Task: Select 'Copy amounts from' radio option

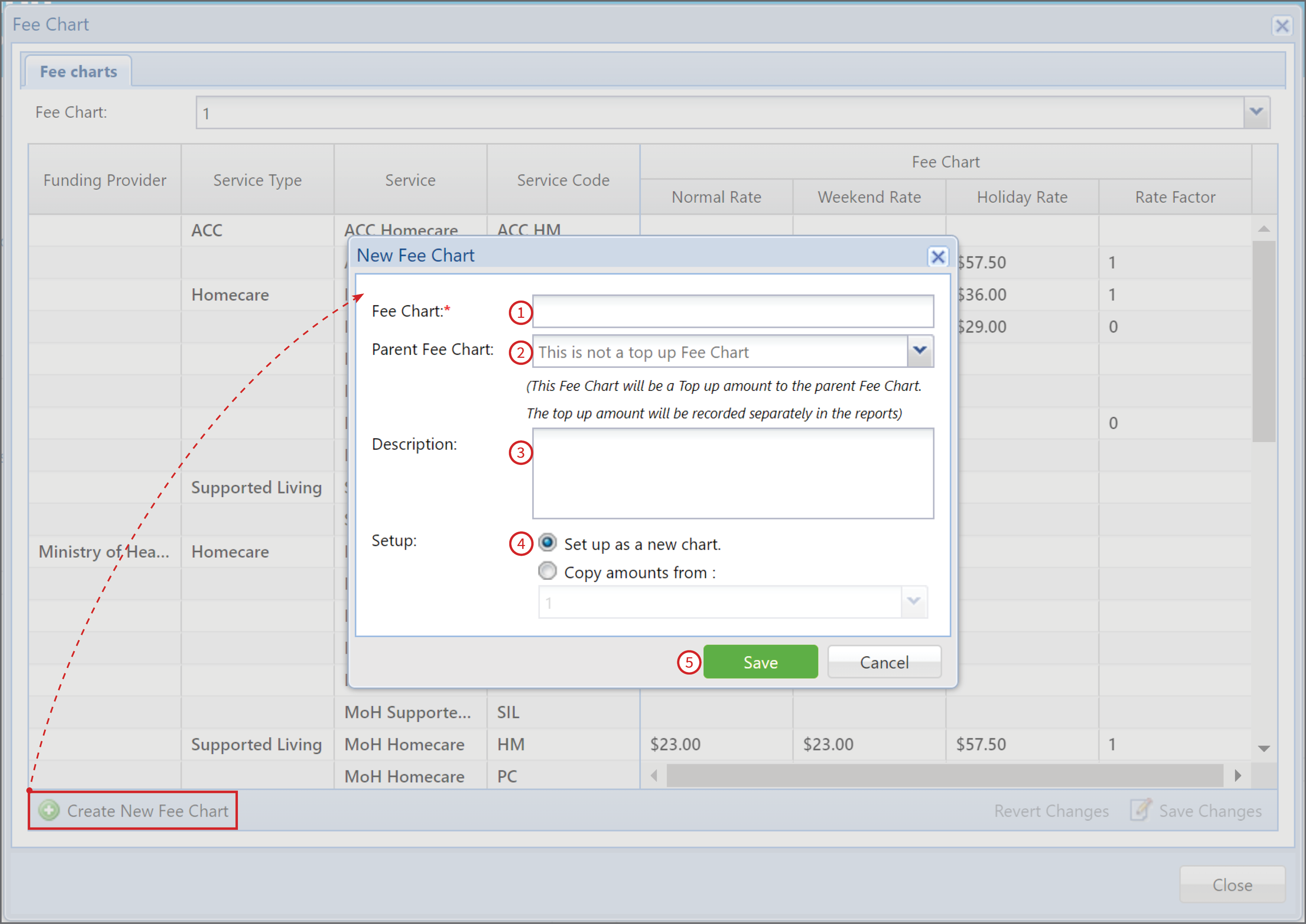Action: pyautogui.click(x=547, y=571)
